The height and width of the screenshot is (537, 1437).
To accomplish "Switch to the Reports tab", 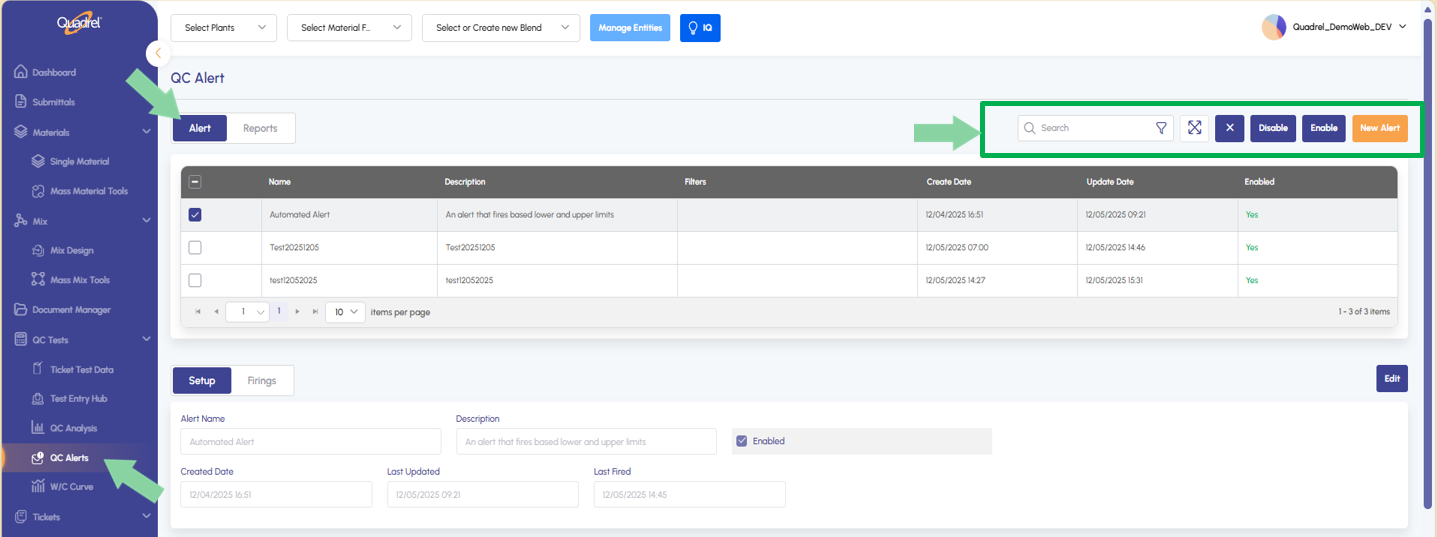I will [260, 128].
